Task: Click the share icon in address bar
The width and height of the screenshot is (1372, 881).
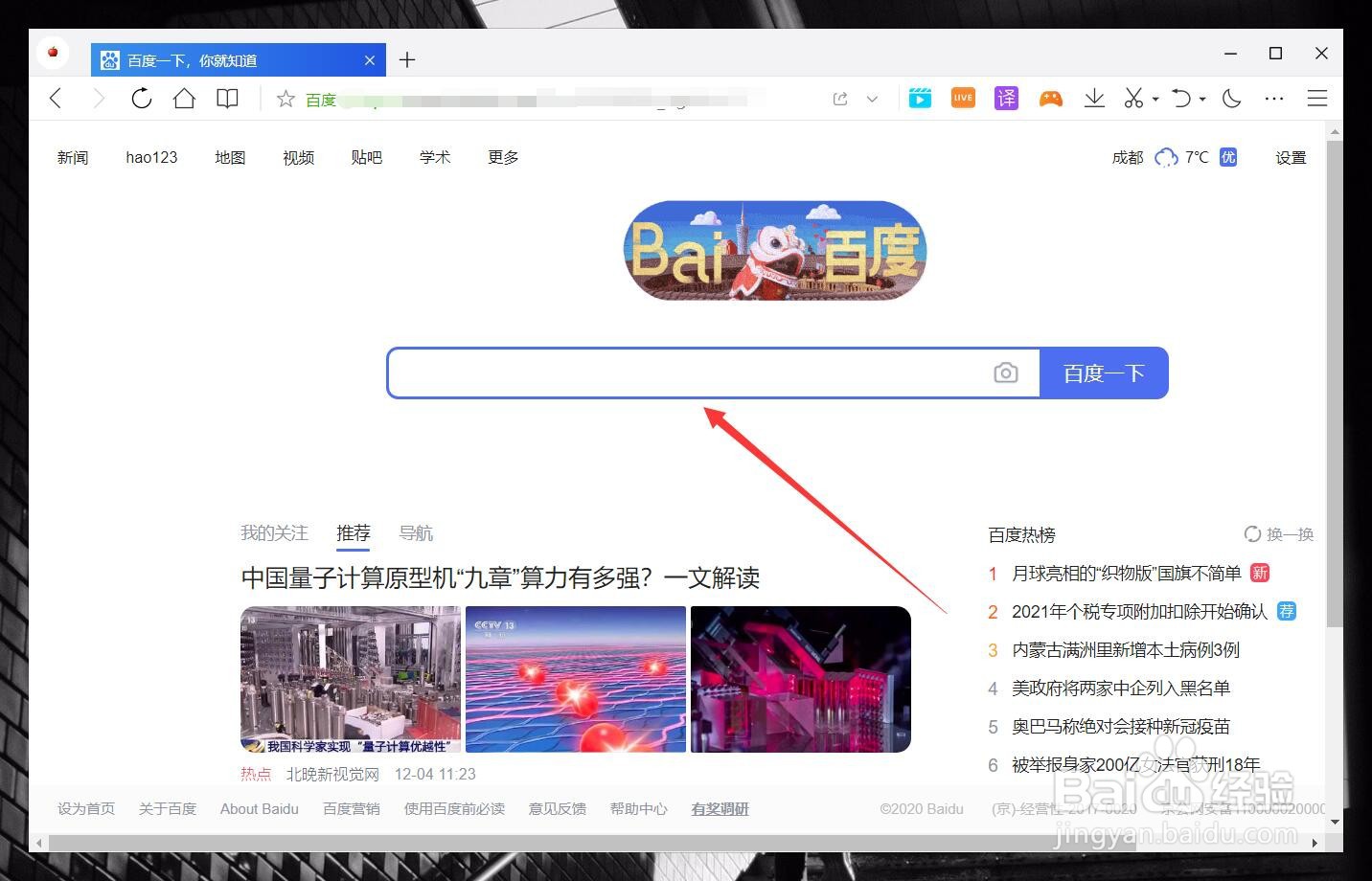Action: [x=840, y=99]
